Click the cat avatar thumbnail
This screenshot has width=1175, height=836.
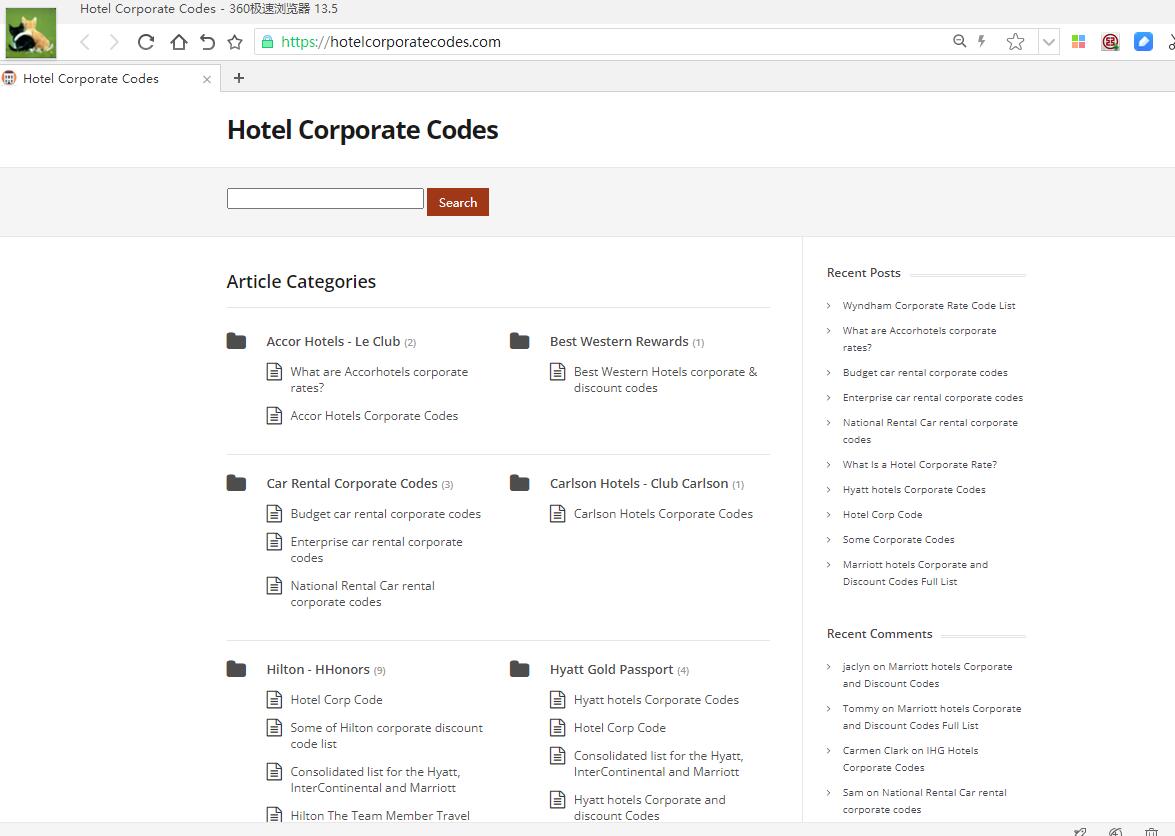31,32
